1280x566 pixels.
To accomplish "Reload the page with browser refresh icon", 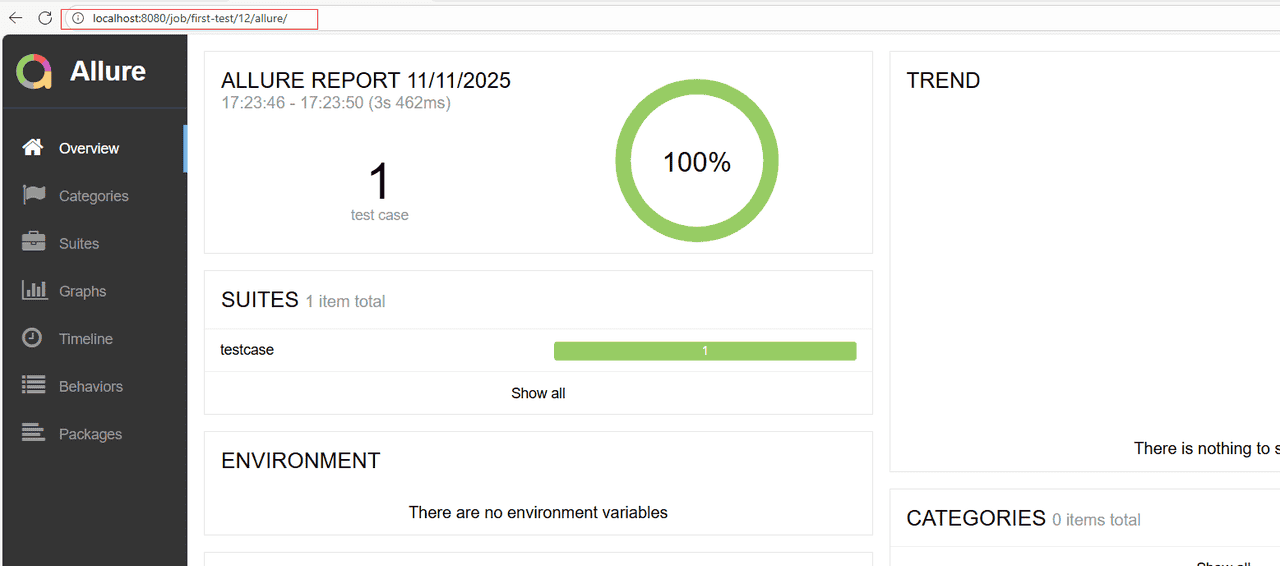I will click(x=45, y=18).
